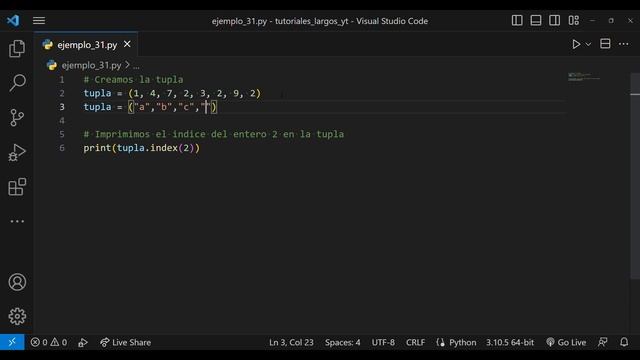Click the print(tupla.index(2)) code line
The width and height of the screenshot is (640, 360).
142,148
